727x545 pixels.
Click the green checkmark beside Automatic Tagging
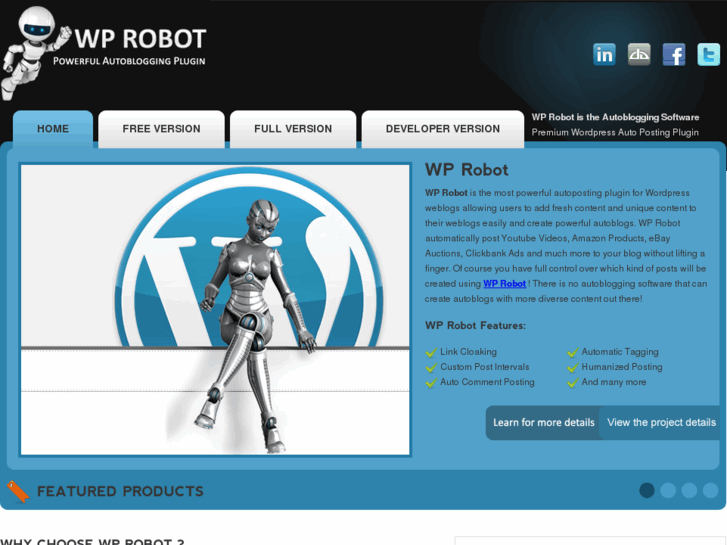573,353
